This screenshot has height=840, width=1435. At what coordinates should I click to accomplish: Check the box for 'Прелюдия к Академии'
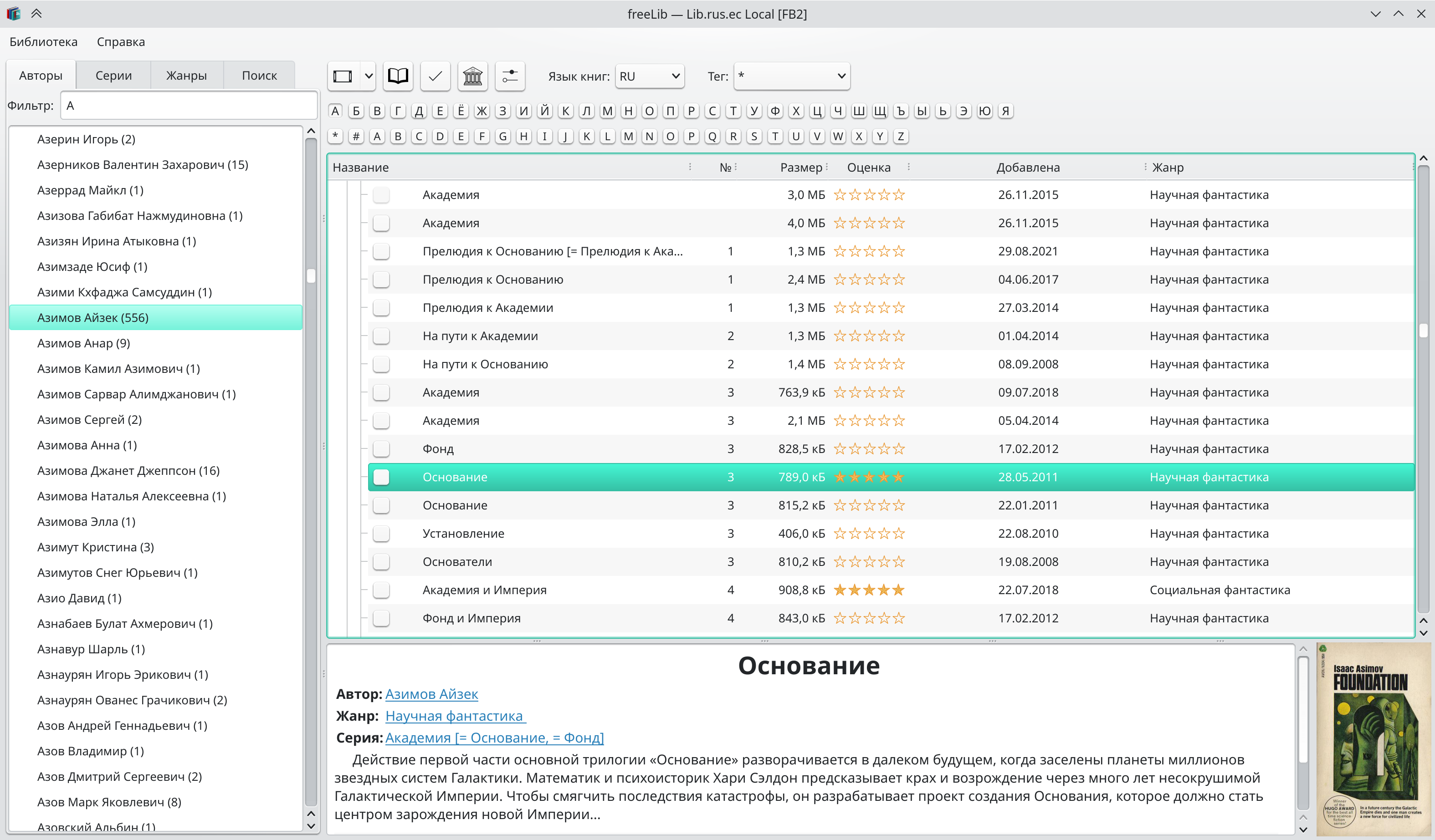(381, 308)
